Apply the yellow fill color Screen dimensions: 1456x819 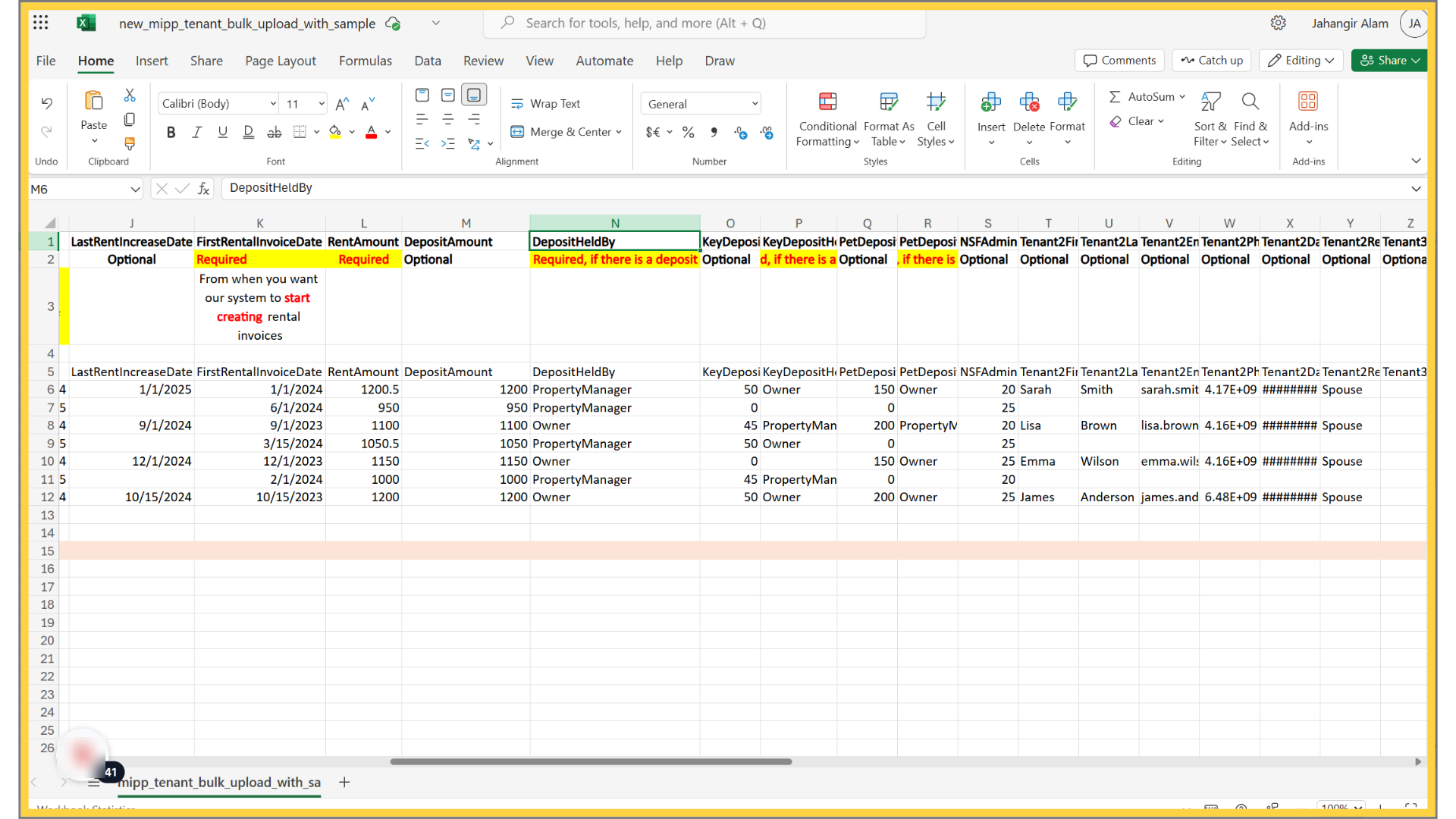(335, 133)
